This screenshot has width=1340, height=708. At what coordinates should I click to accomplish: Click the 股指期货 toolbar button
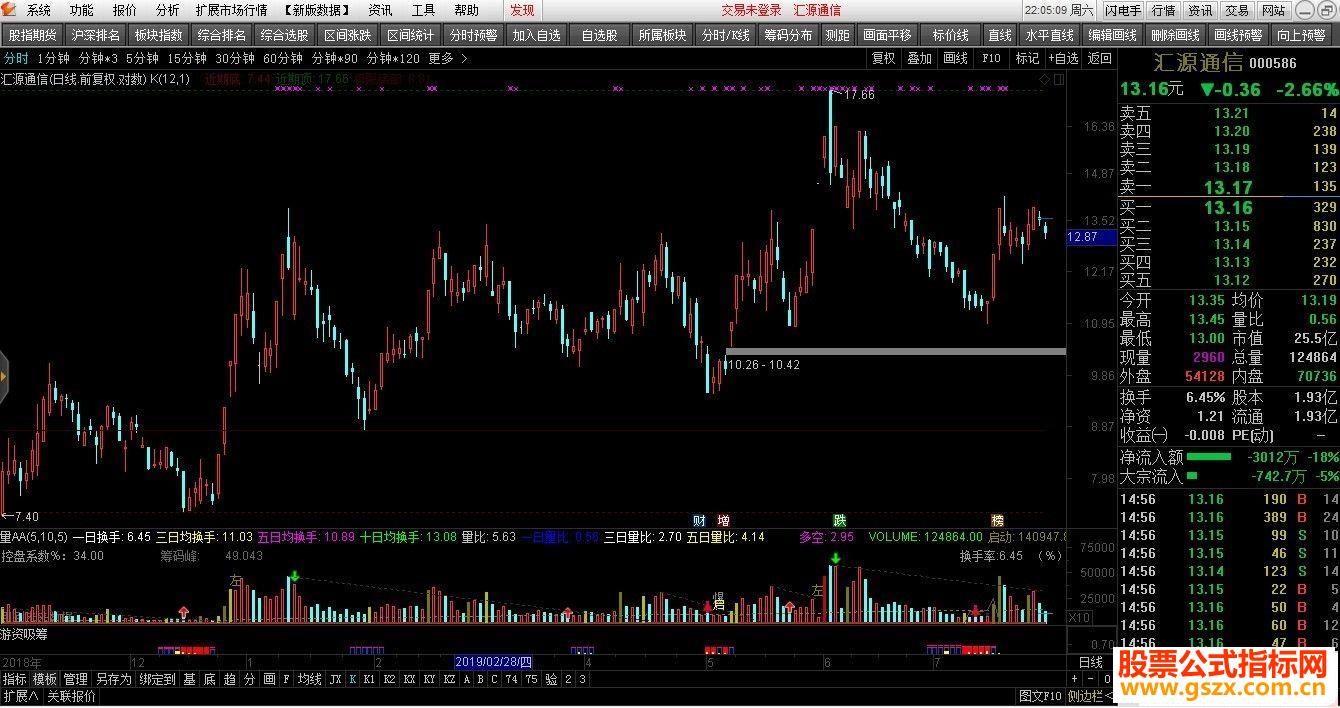coord(33,34)
